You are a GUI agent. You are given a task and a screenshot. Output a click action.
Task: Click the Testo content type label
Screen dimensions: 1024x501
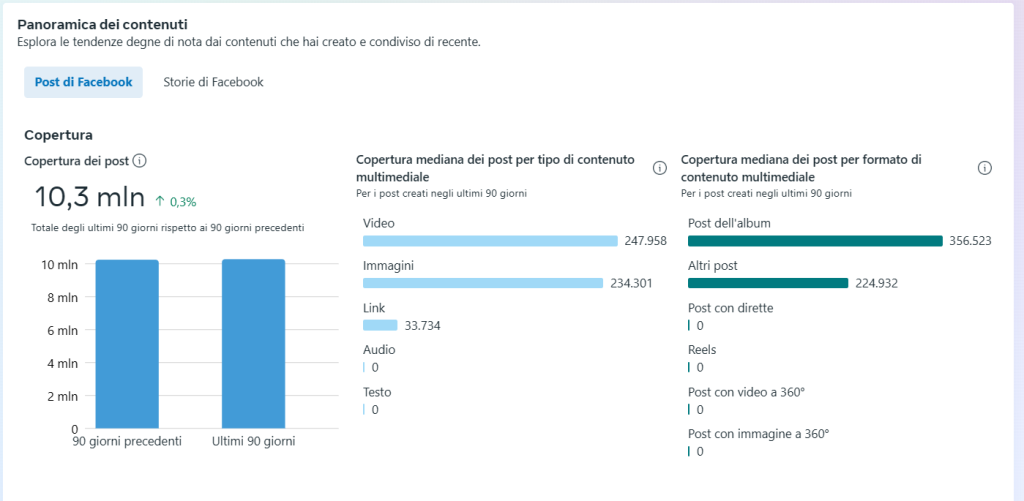click(x=378, y=392)
